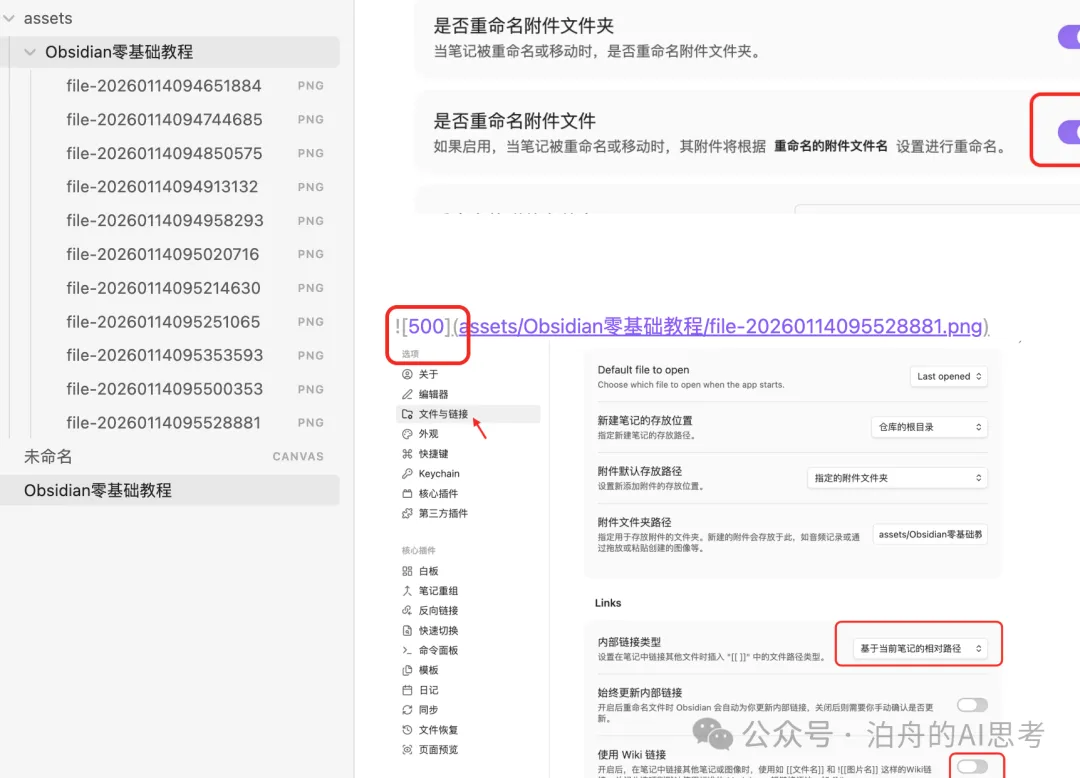Screen dimensions: 1080x778
Task: Click the 白板 grid icon
Action: pos(407,571)
